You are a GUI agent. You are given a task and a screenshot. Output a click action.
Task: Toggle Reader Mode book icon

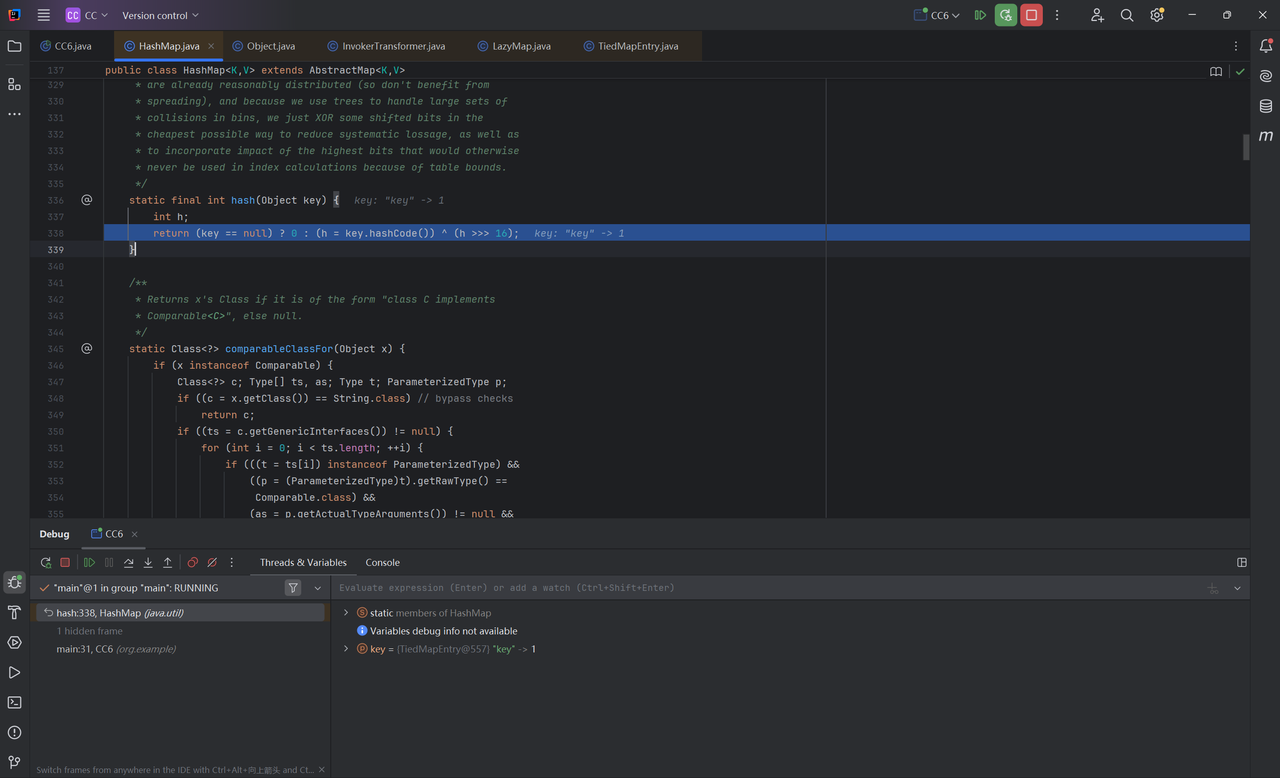click(x=1216, y=72)
